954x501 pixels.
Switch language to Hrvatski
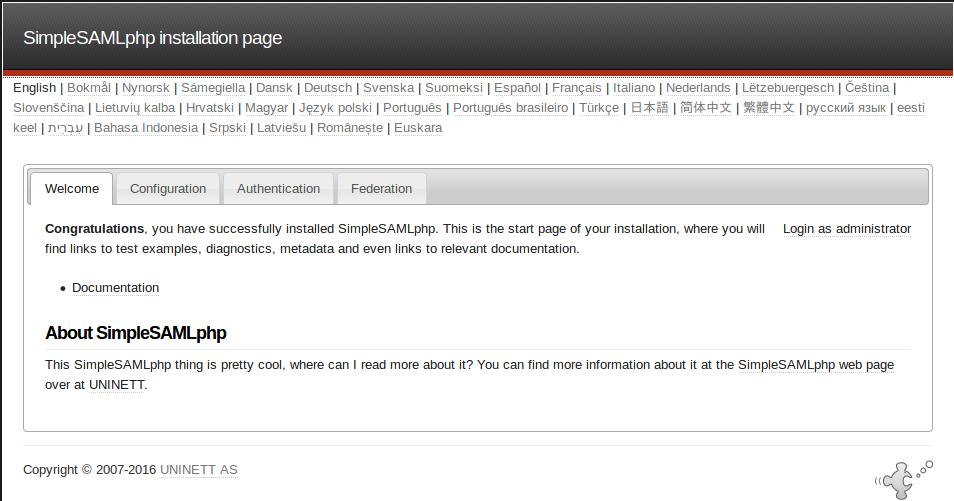[x=210, y=108]
